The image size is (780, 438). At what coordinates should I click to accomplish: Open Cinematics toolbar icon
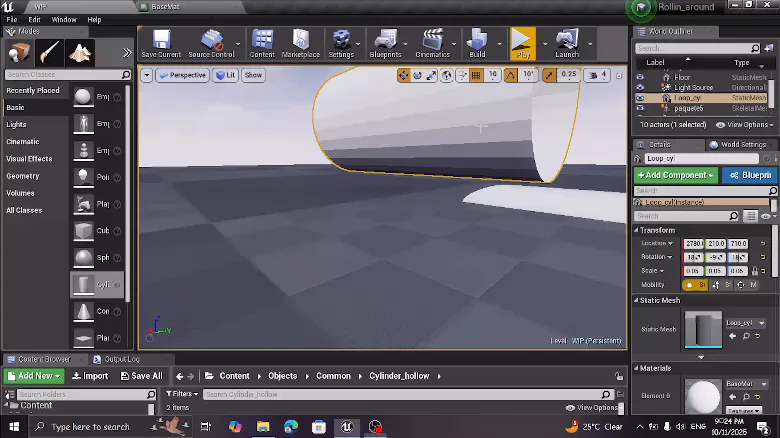(x=432, y=44)
